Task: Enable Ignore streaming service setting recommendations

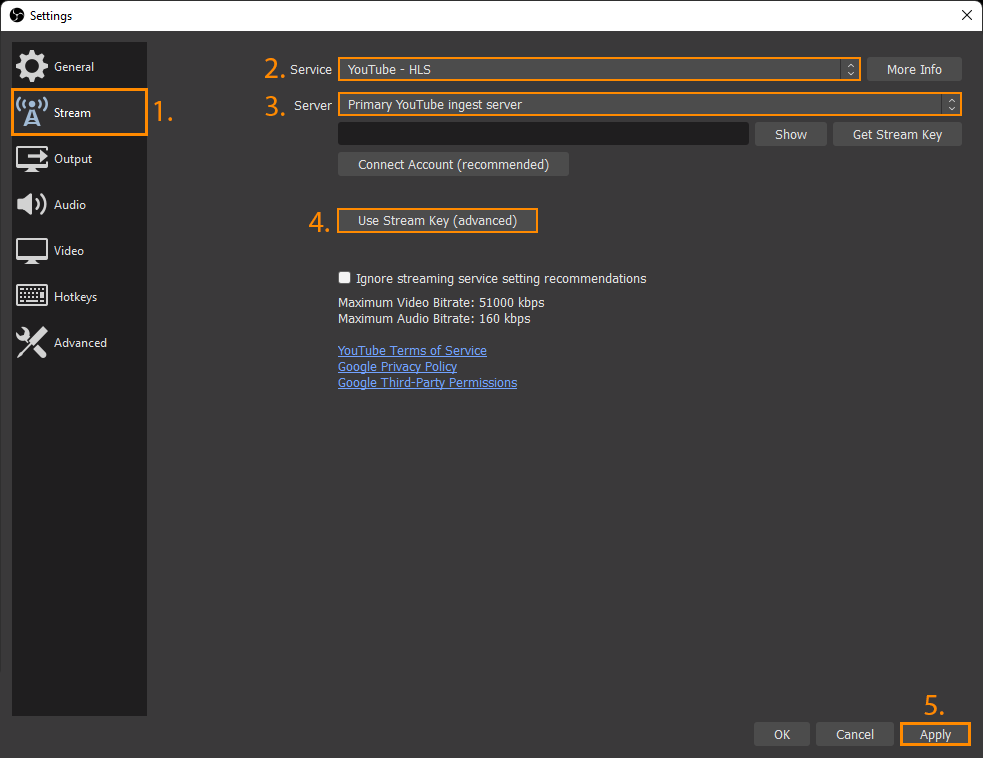Action: coord(344,278)
